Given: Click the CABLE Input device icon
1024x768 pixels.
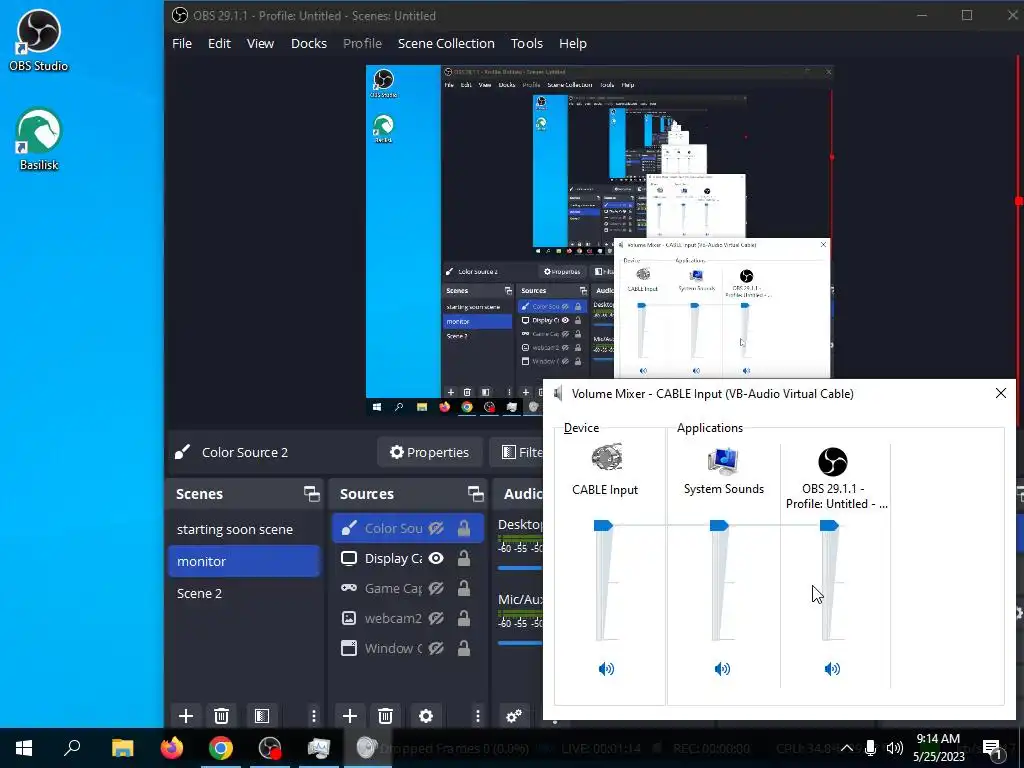Looking at the screenshot, I should (x=607, y=458).
